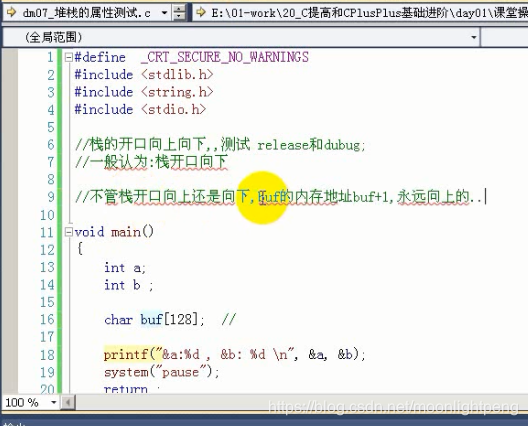Collapse the void main() function block
The width and height of the screenshot is (528, 426).
coord(69,232)
